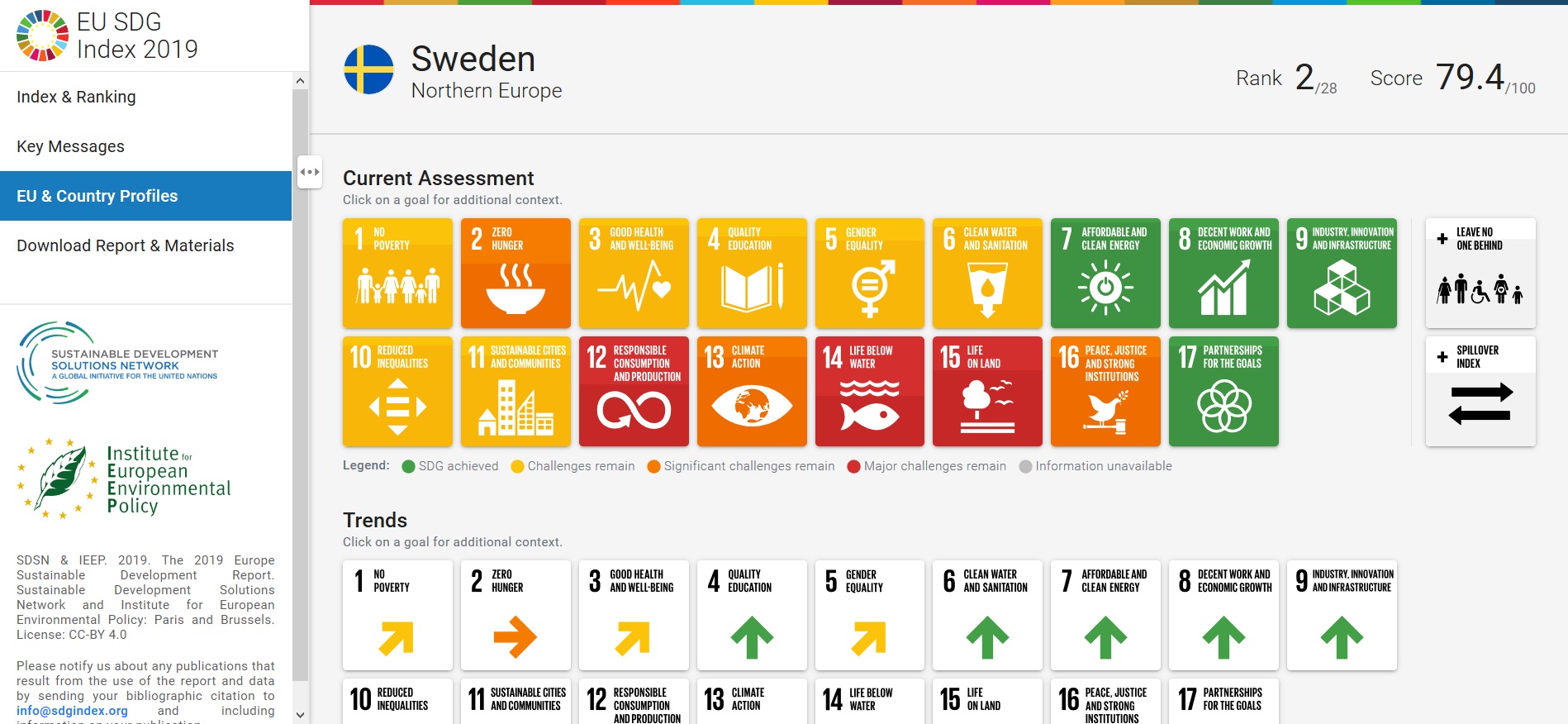Click the orange Significant challenges remain legend dot
The image size is (1568, 724).
(654, 466)
